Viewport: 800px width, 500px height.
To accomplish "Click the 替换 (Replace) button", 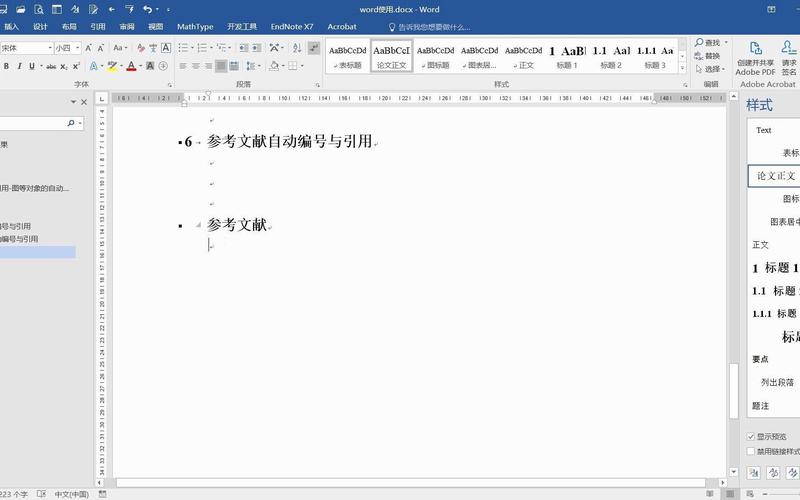I will [708, 56].
